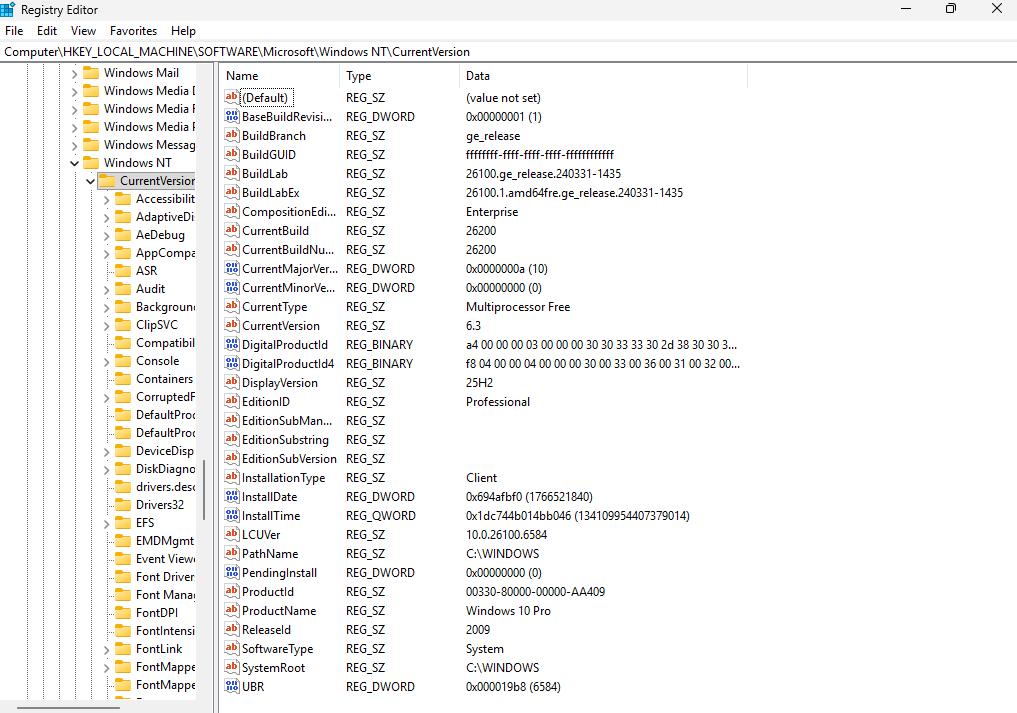The width and height of the screenshot is (1017, 713).
Task: Expand the Console subkey
Action: (x=107, y=362)
